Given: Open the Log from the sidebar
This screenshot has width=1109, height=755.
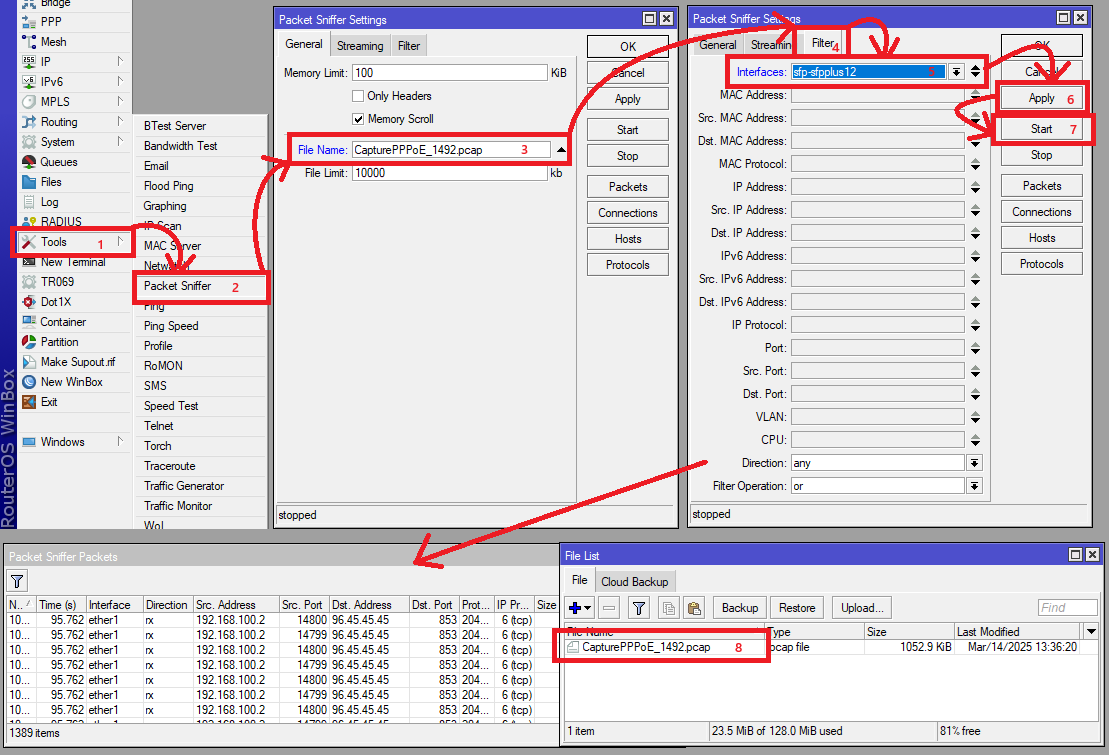Looking at the screenshot, I should click(x=50, y=202).
